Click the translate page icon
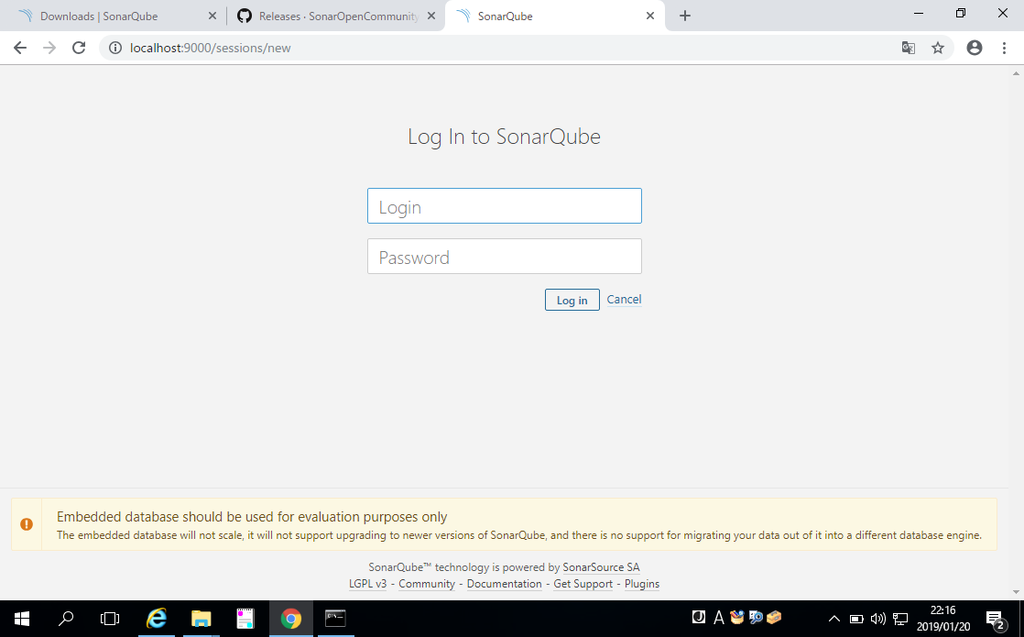This screenshot has height=637, width=1024. click(x=908, y=48)
